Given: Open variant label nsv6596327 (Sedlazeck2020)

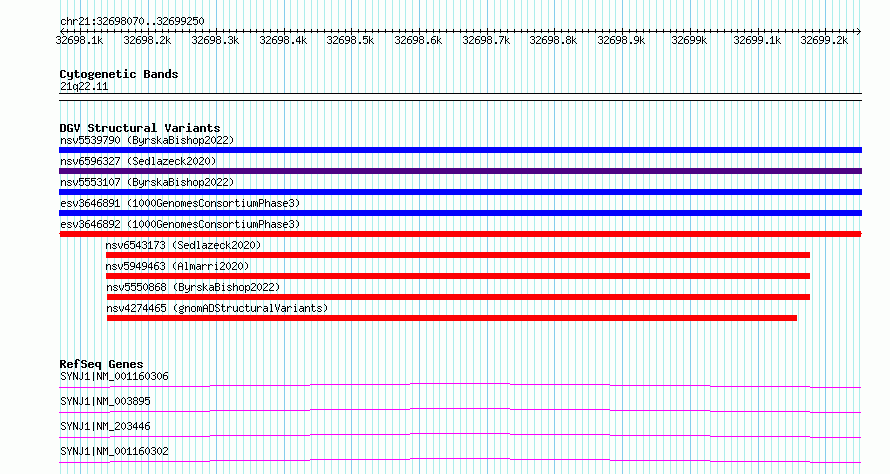Looking at the screenshot, I should tap(138, 161).
